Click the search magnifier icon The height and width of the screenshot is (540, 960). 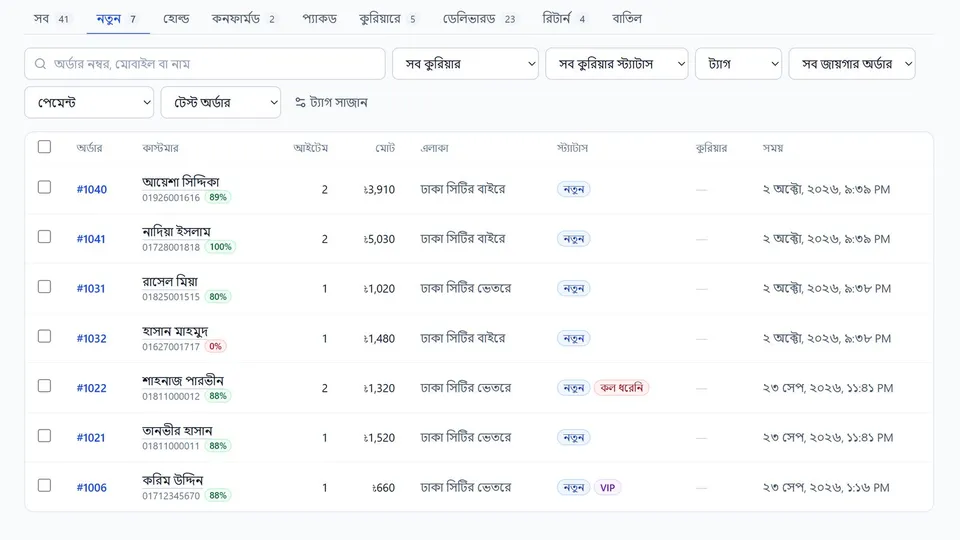[x=40, y=64]
